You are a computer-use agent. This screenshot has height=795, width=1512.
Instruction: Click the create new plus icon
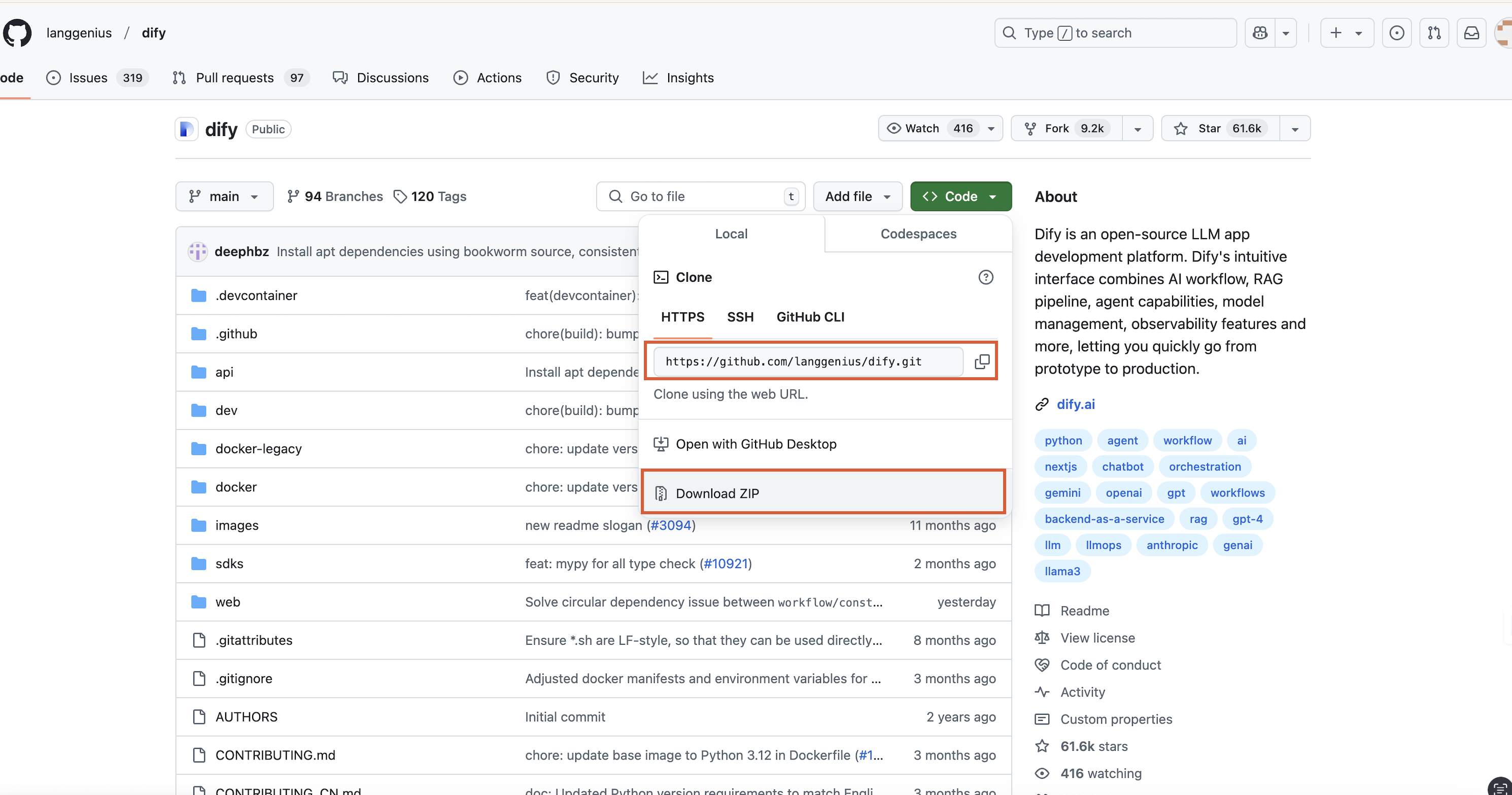click(x=1336, y=33)
